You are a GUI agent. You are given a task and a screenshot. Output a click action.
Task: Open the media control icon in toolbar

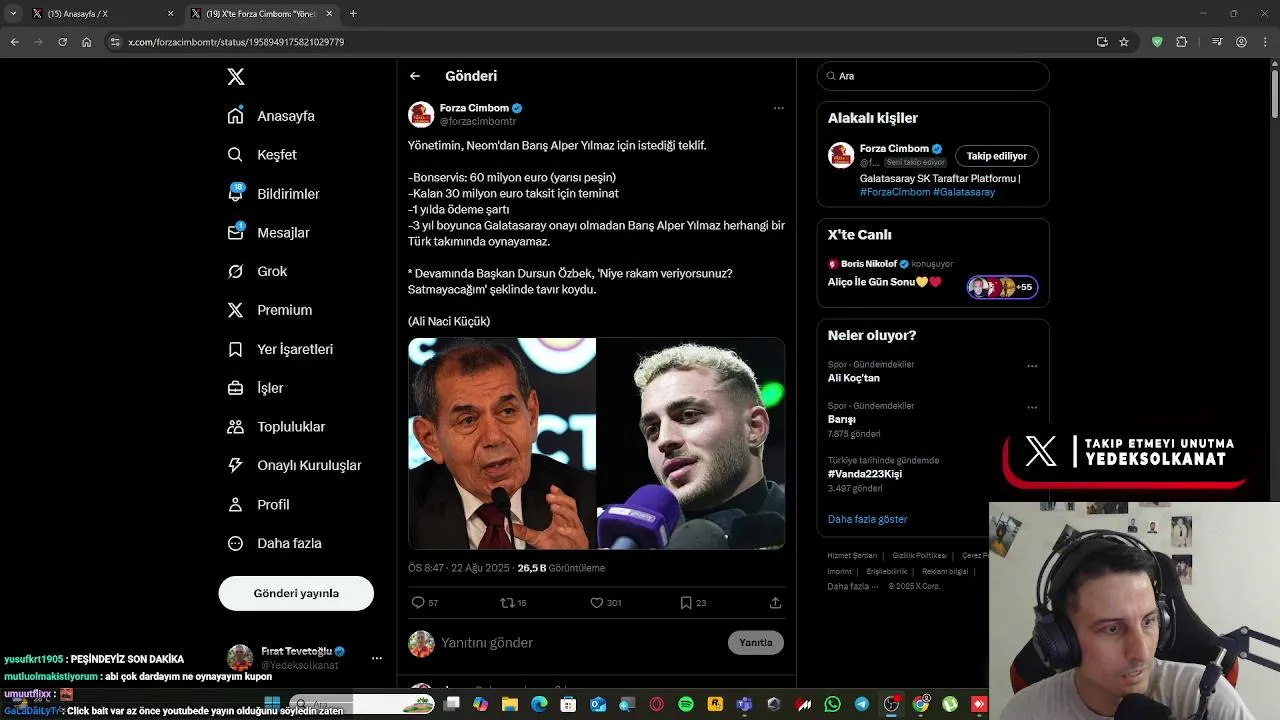coord(1217,42)
